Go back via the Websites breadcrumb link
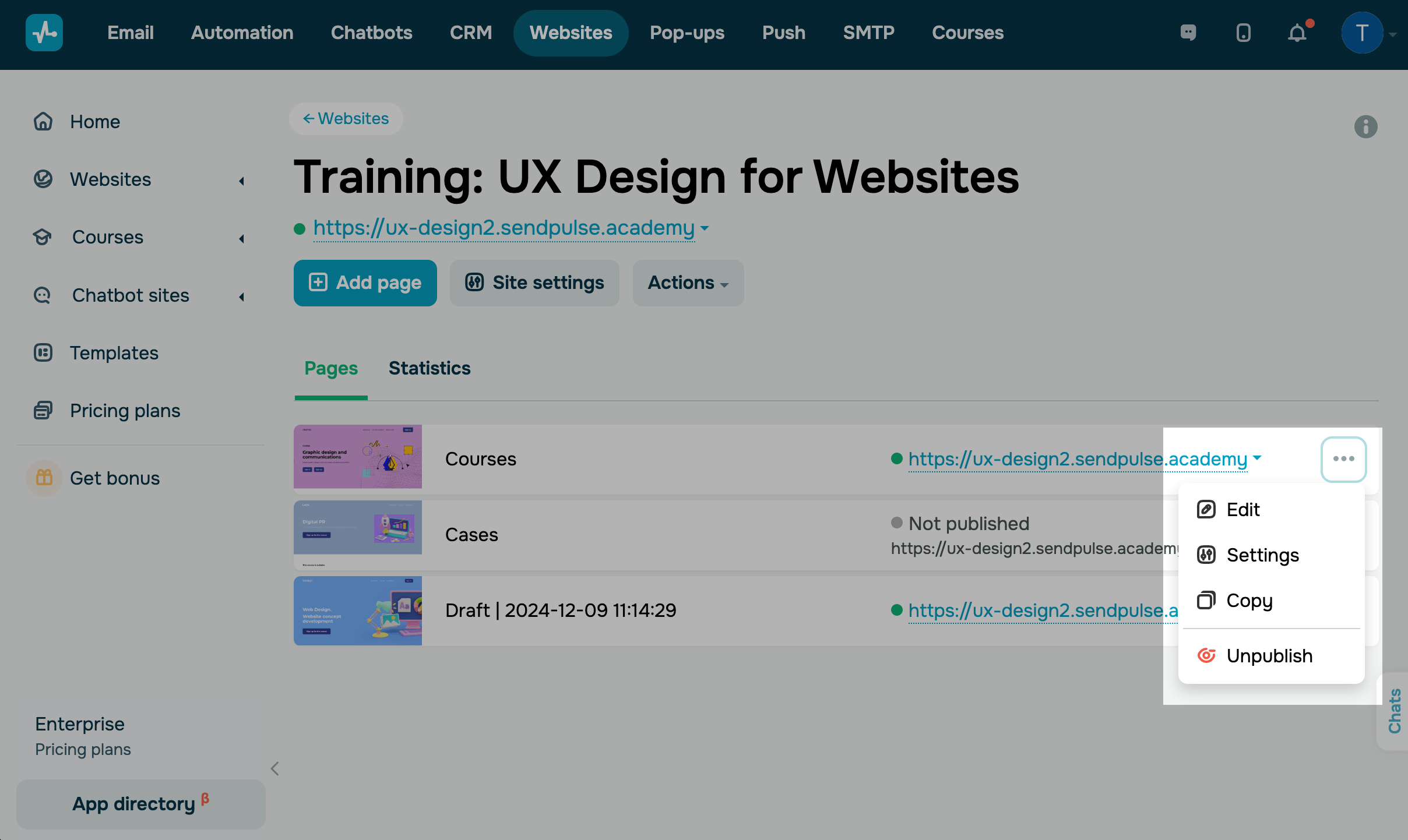Image resolution: width=1408 pixels, height=840 pixels. pyautogui.click(x=346, y=119)
